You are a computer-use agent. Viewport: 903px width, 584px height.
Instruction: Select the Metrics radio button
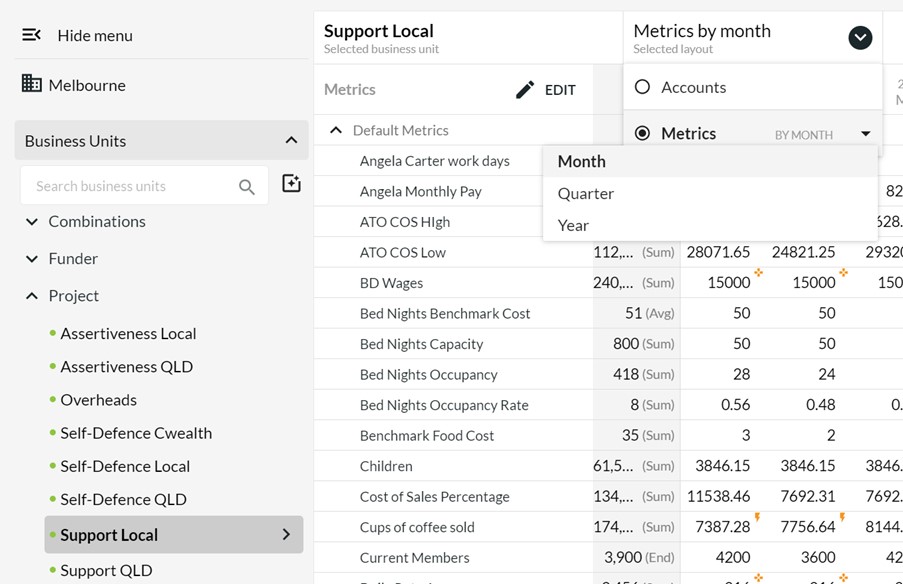click(x=642, y=134)
